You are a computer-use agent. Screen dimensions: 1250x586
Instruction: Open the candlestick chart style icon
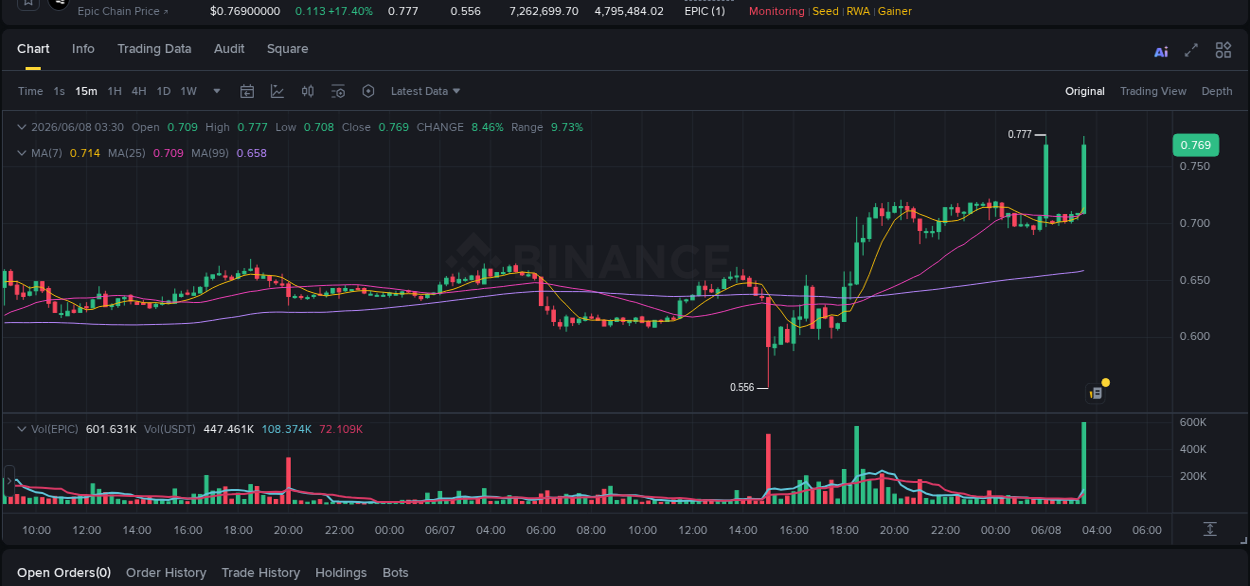(308, 91)
